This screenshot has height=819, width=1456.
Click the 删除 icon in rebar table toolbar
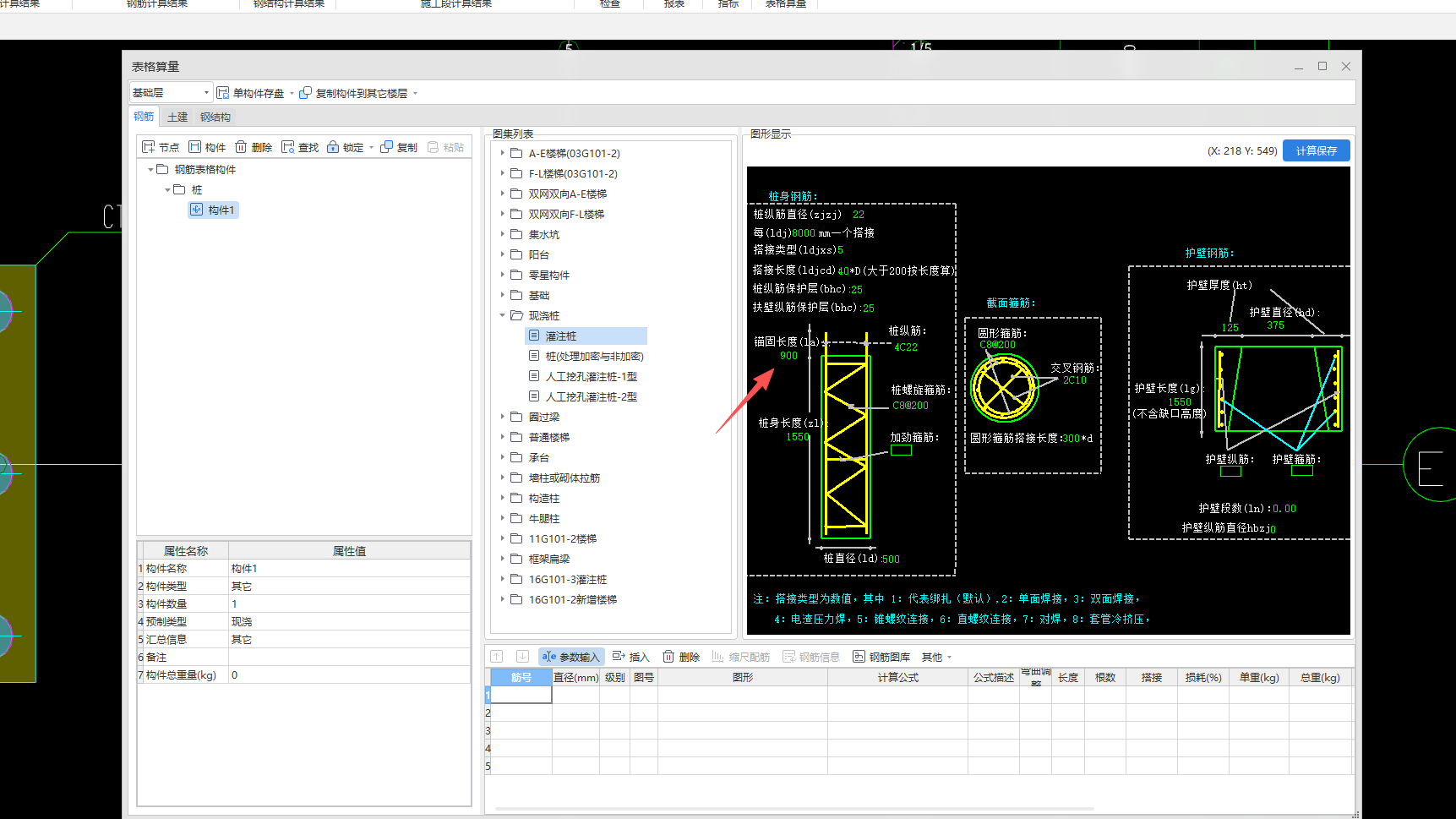(668, 657)
